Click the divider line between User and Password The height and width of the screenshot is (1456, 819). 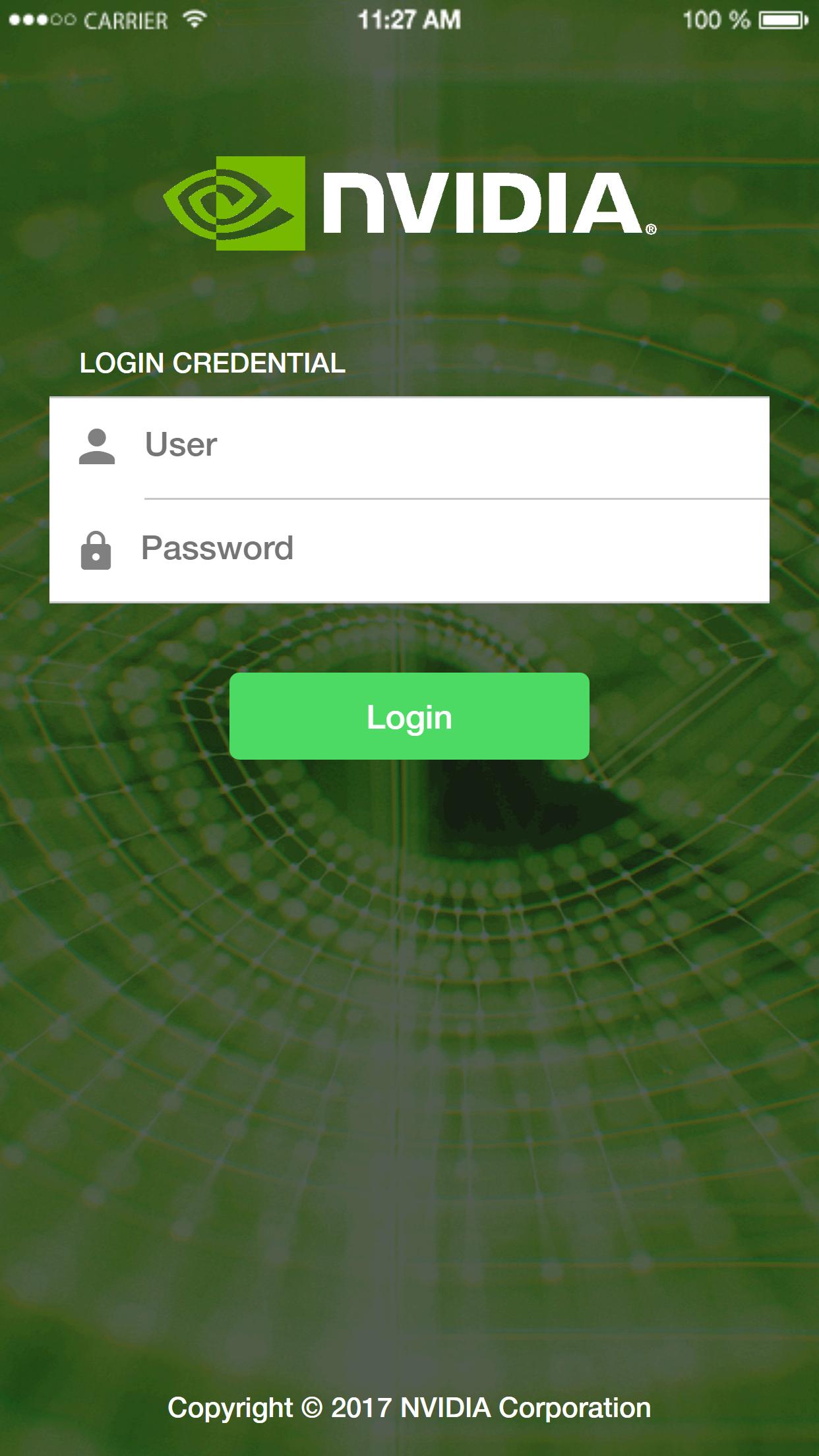tap(456, 499)
